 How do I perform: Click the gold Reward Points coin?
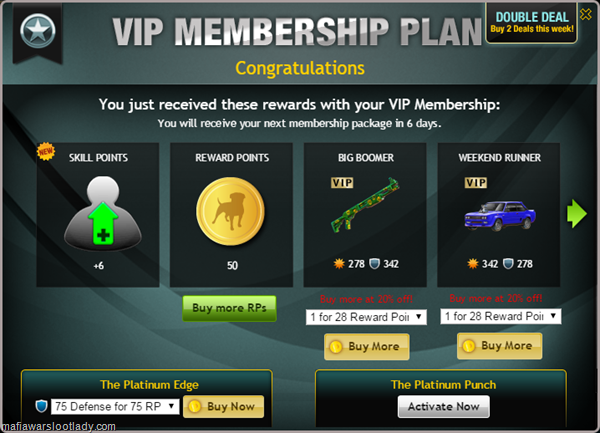point(230,211)
